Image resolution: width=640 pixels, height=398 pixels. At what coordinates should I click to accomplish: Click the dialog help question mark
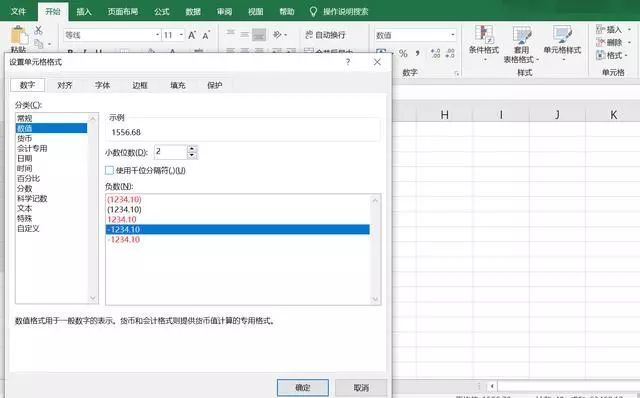(348, 62)
